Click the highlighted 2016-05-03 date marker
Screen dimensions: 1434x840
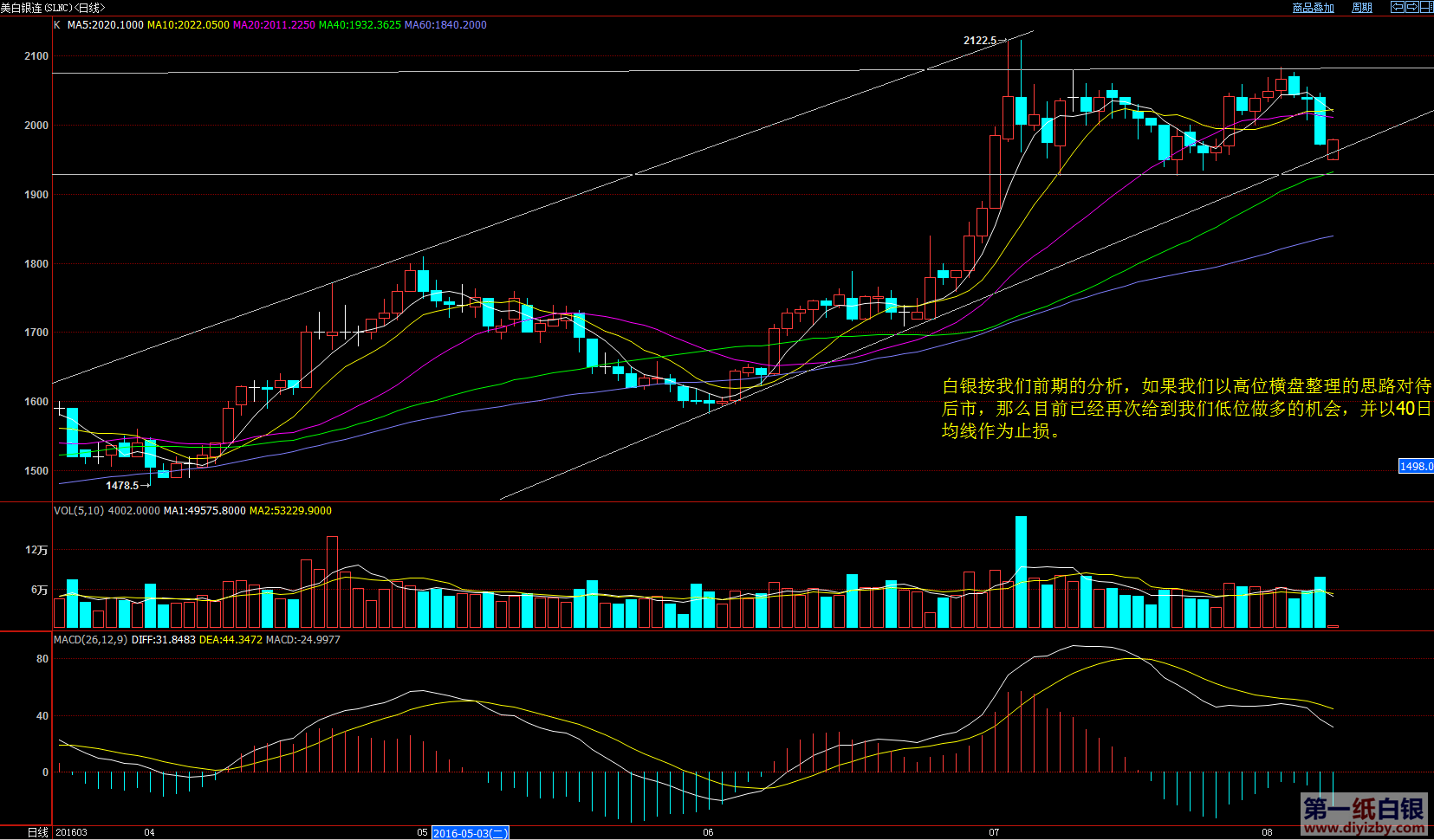pyautogui.click(x=470, y=833)
